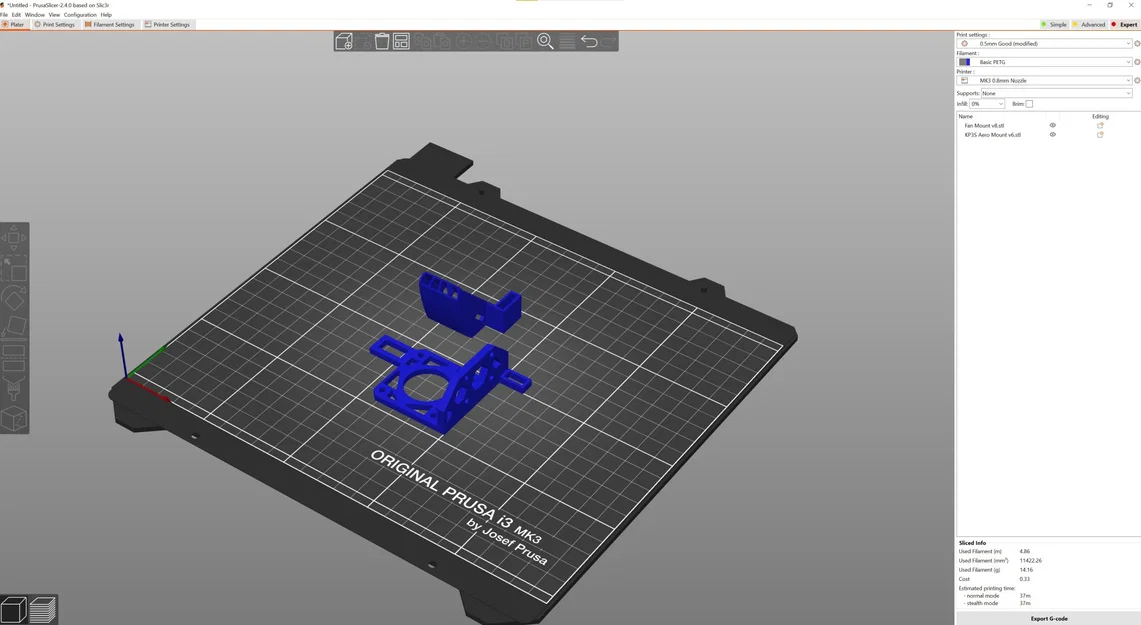The height and width of the screenshot is (625, 1141).
Task: Click the Editing column header
Action: click(1100, 116)
